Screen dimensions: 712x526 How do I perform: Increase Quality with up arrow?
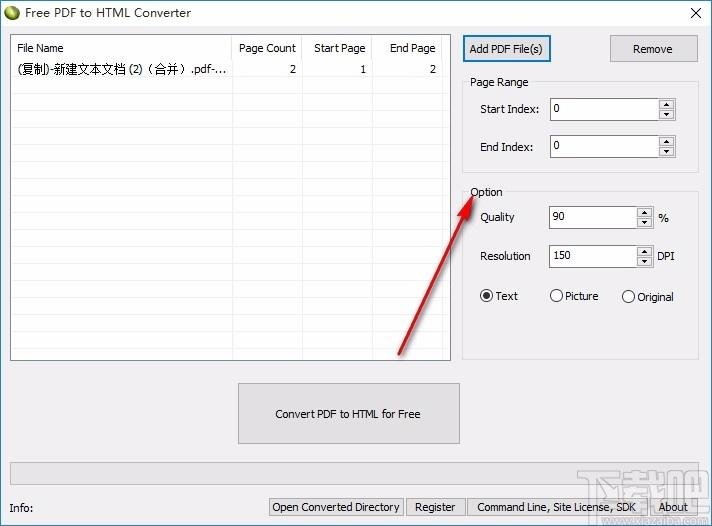[x=644, y=212]
